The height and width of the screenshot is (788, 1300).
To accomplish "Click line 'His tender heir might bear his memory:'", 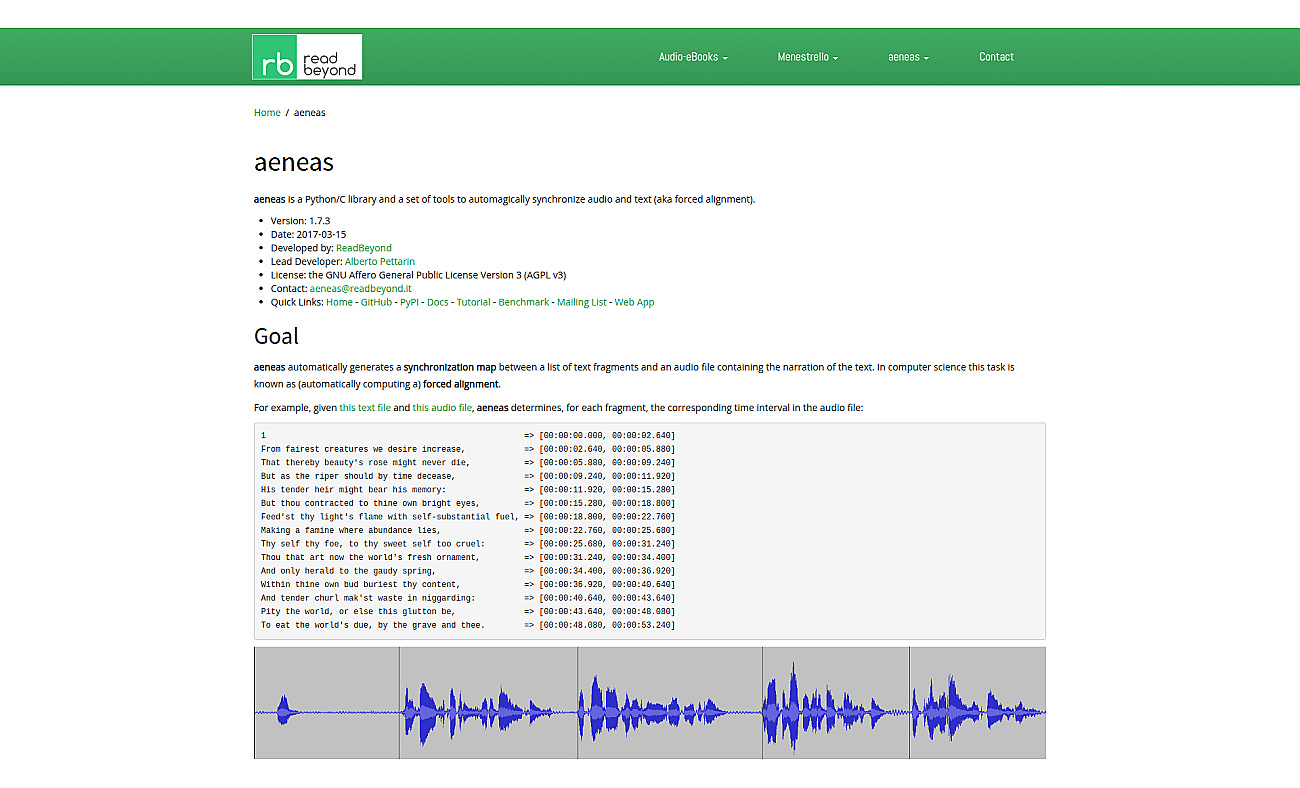I will (x=353, y=490).
